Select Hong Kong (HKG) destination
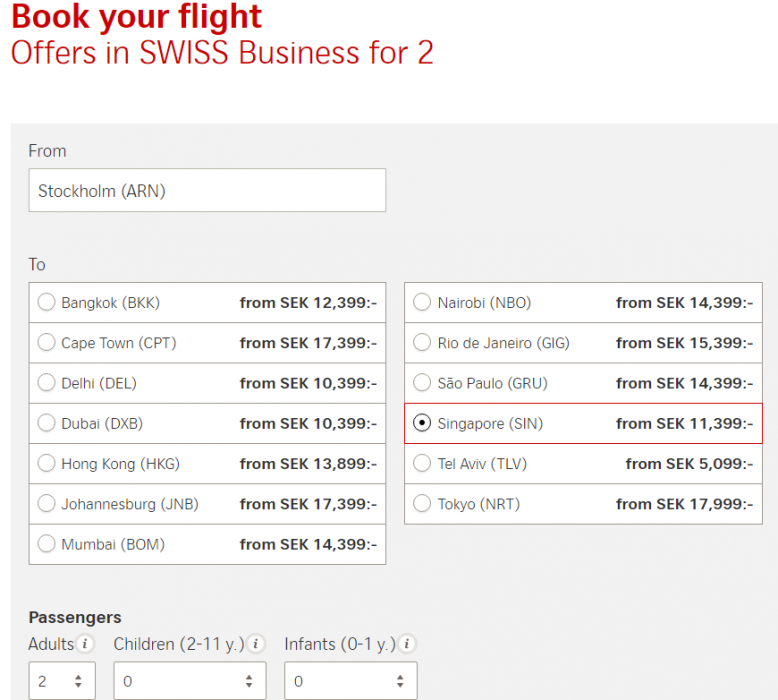Image resolution: width=778 pixels, height=700 pixels. pyautogui.click(x=46, y=464)
